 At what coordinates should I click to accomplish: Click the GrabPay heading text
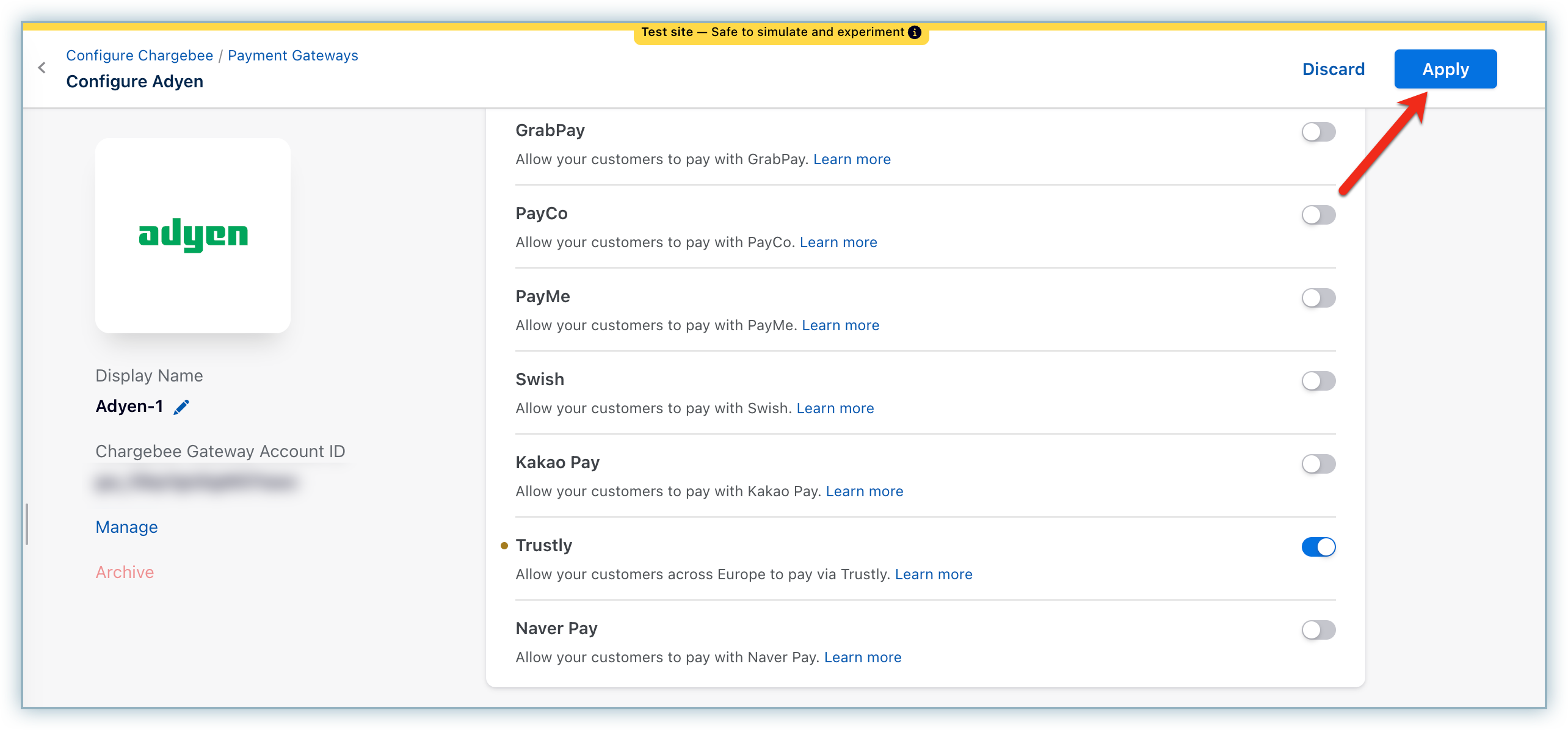point(550,131)
